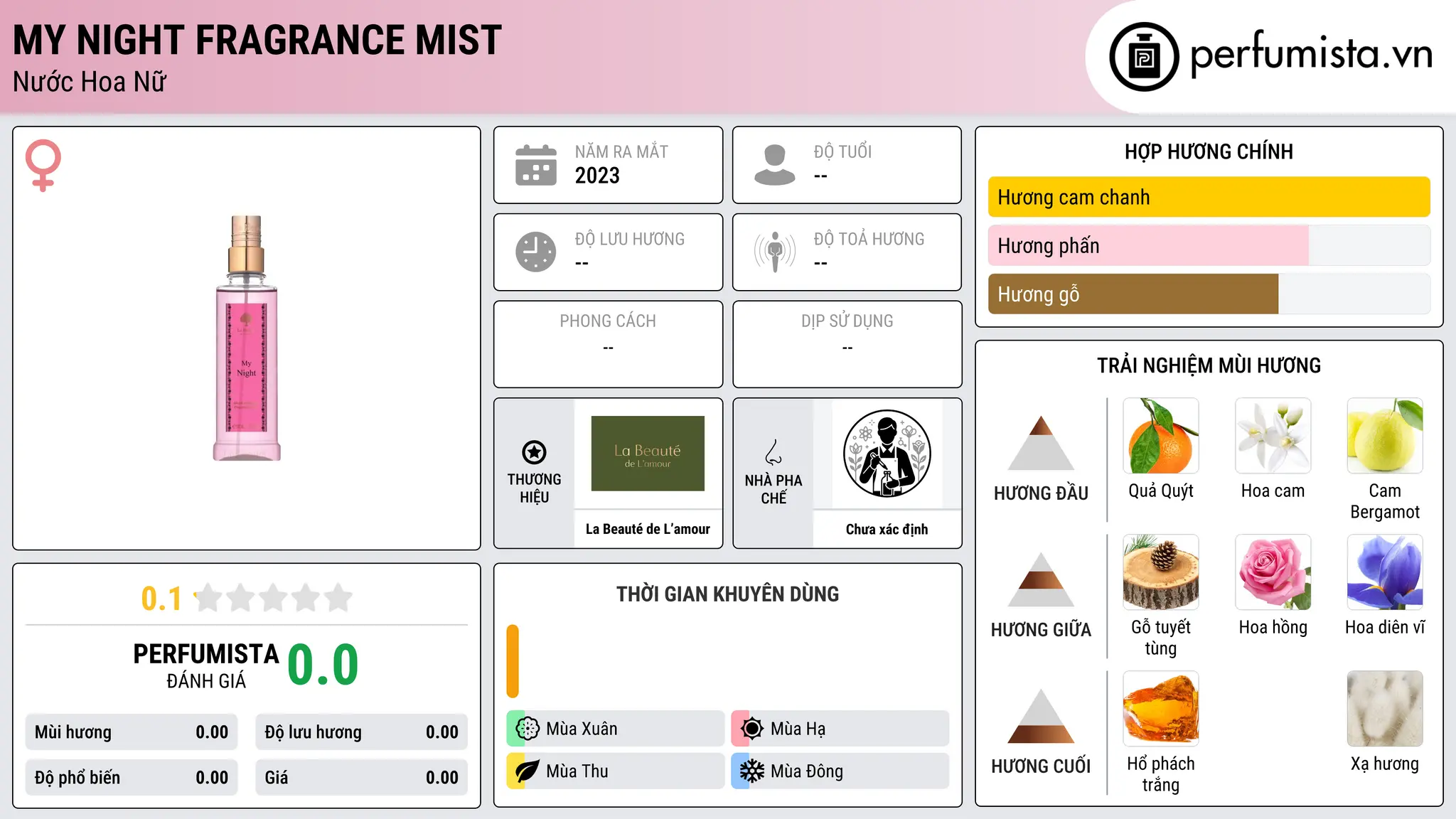
Task: Click the Hương cam chanh accord bar
Action: click(x=1209, y=197)
